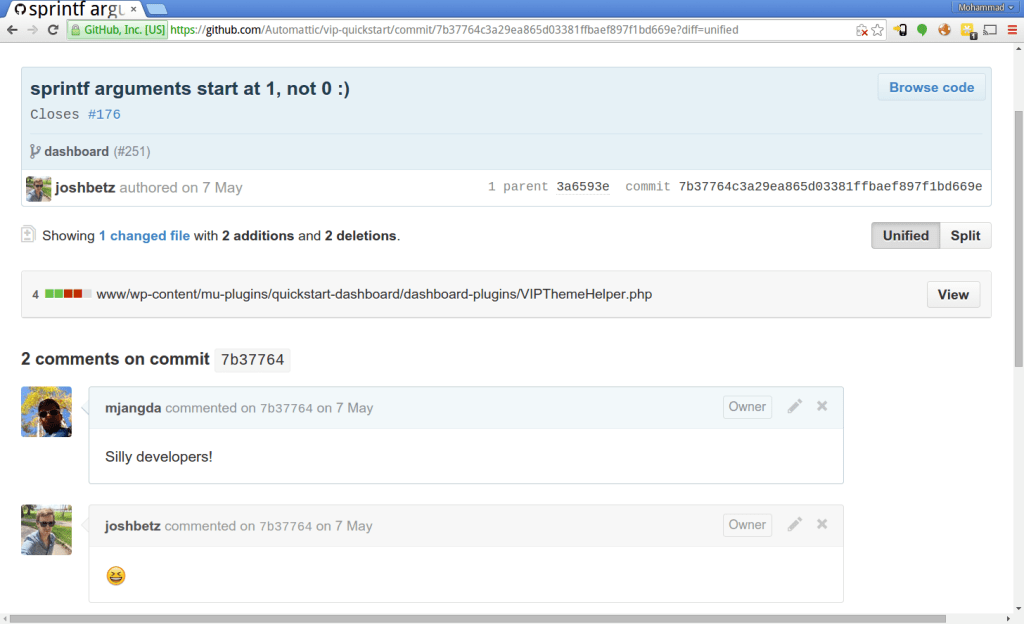The width and height of the screenshot is (1024, 624).
Task: Click the diff file icon beside Showing
Action: pos(27,234)
